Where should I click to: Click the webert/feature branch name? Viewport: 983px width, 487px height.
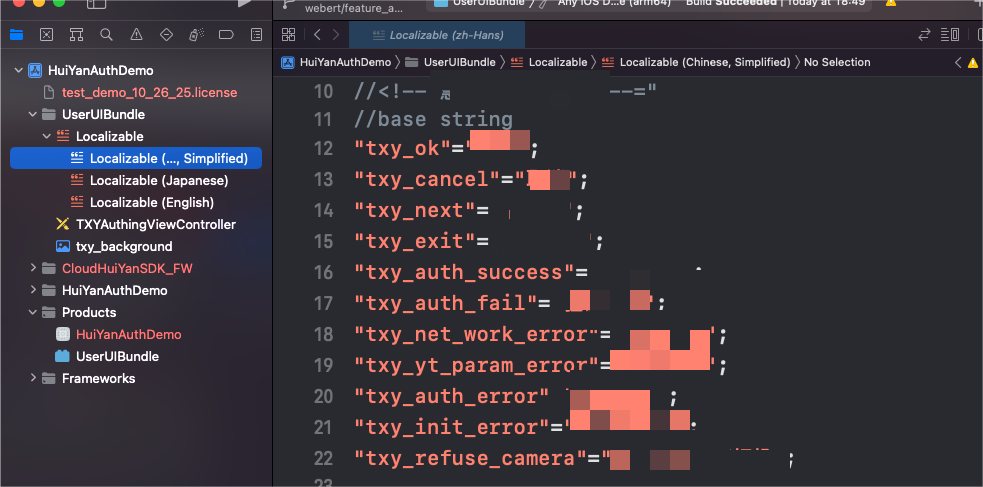(354, 8)
